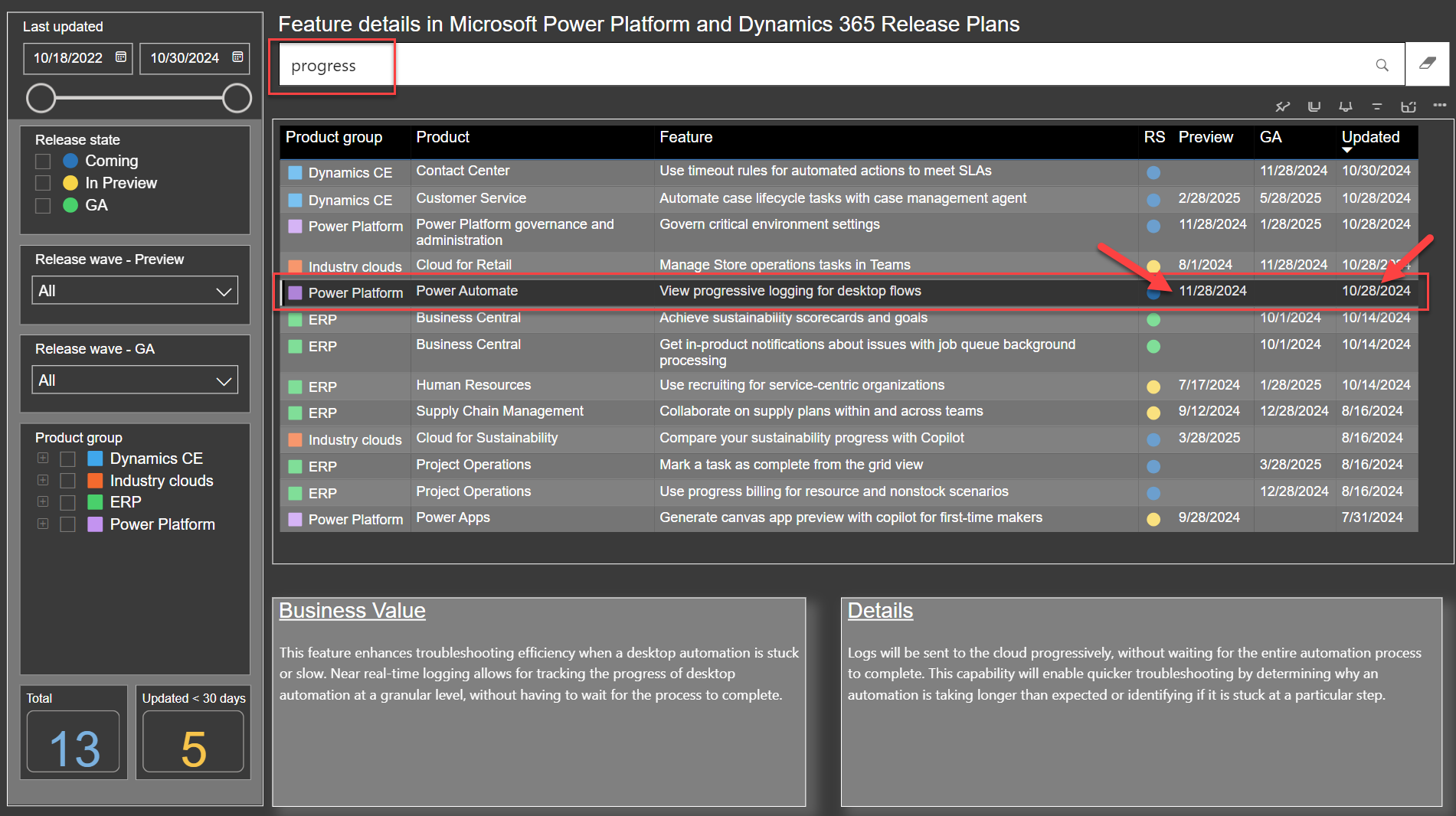Image resolution: width=1456 pixels, height=816 pixels.
Task: Open focus mode for the table visual
Action: tap(1409, 106)
